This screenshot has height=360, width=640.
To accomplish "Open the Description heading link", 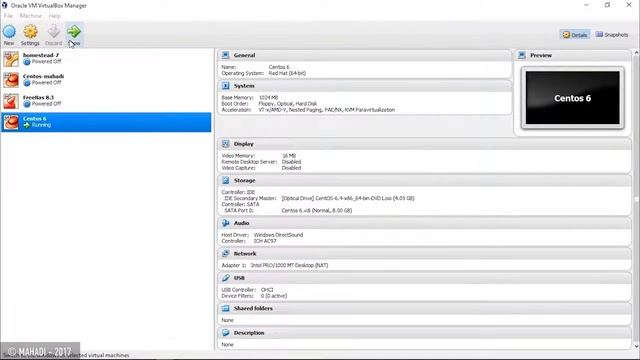I will (249, 333).
